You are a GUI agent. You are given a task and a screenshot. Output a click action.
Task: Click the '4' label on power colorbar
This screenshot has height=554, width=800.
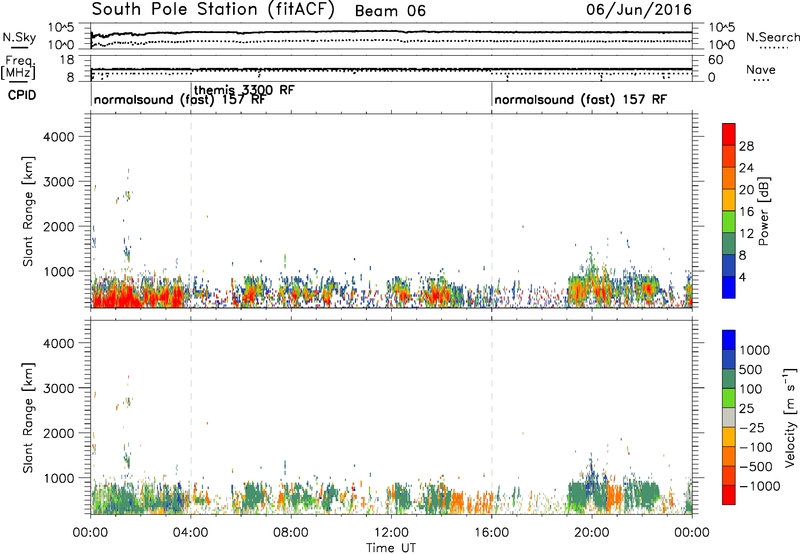point(743,277)
